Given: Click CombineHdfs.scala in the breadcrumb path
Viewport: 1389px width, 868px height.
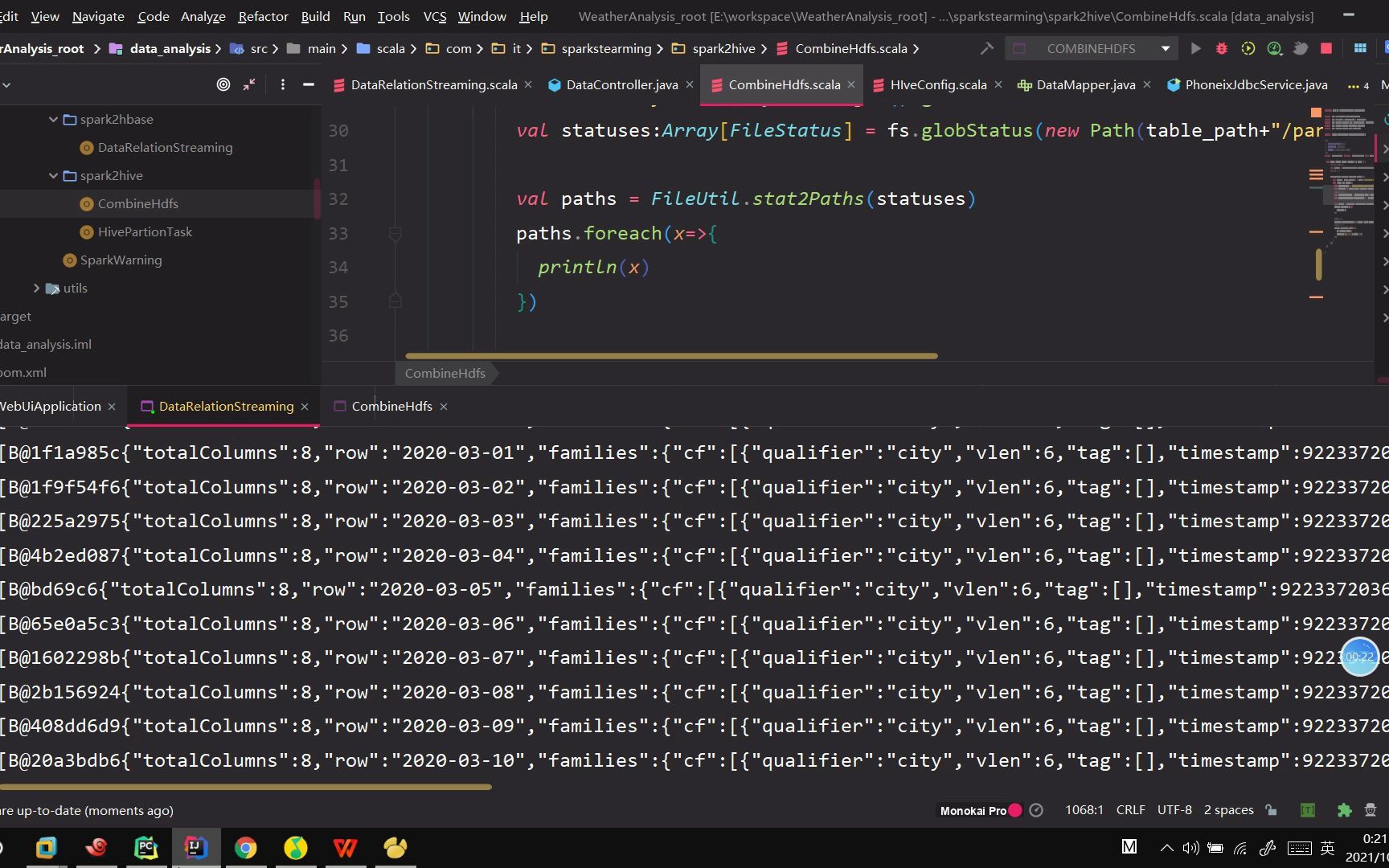Looking at the screenshot, I should tap(851, 49).
